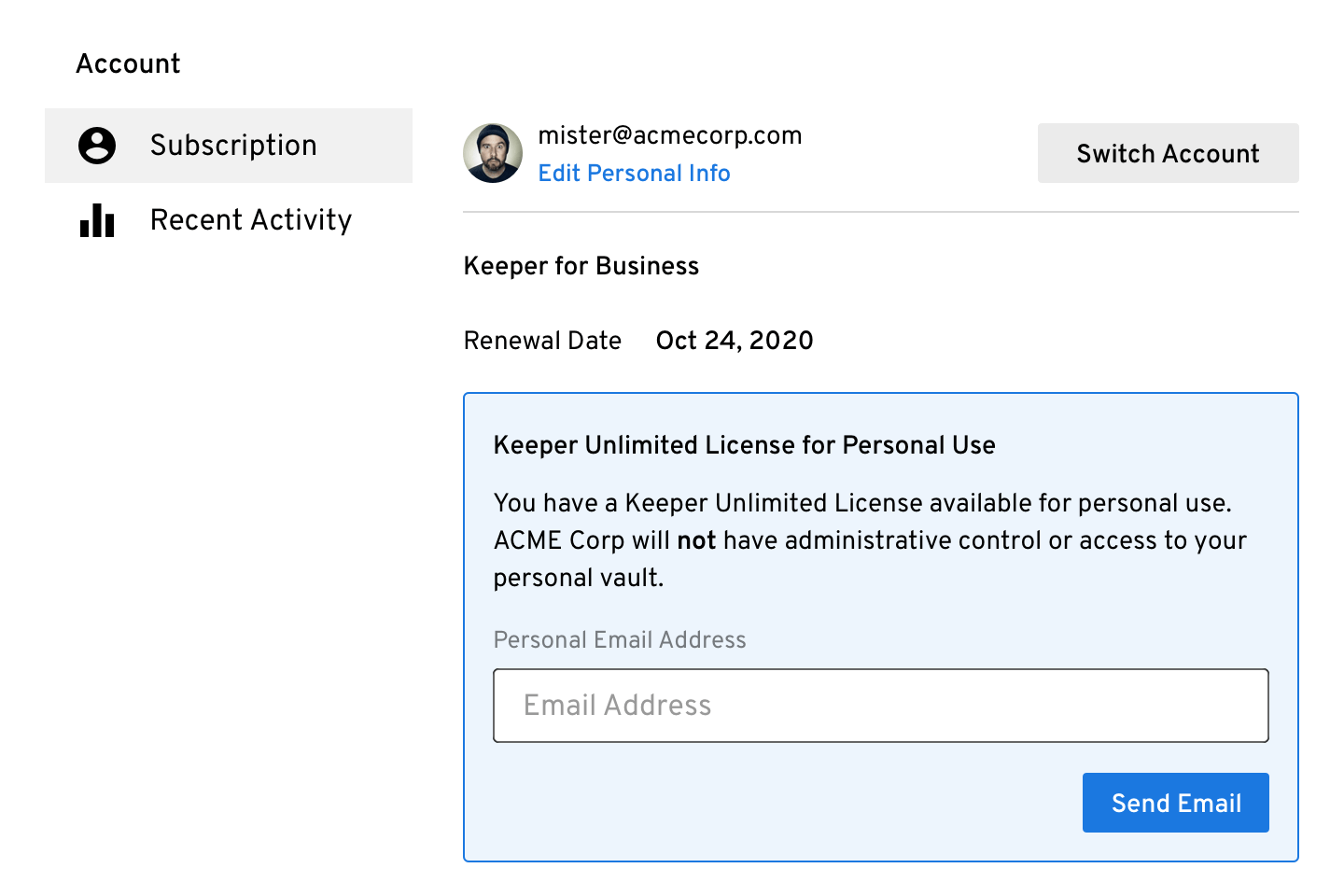This screenshot has width=1344, height=896.
Task: Click the Keeper Unlimited License notice box
Action: click(x=880, y=627)
